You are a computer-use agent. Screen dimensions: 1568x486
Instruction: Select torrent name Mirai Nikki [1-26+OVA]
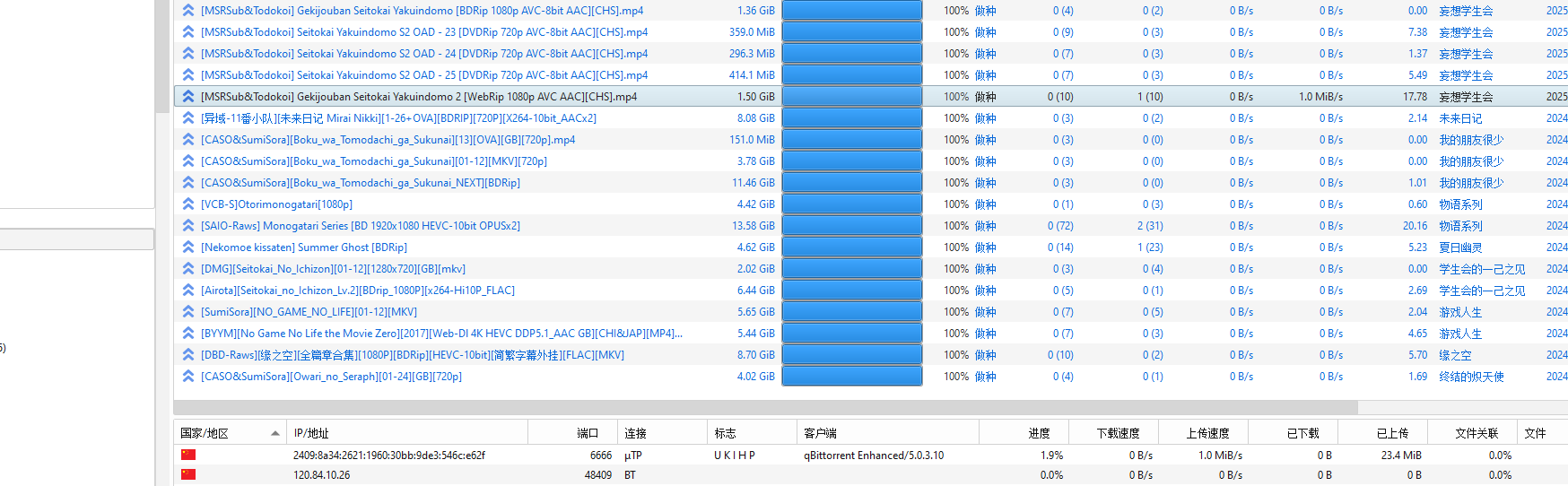pos(398,118)
